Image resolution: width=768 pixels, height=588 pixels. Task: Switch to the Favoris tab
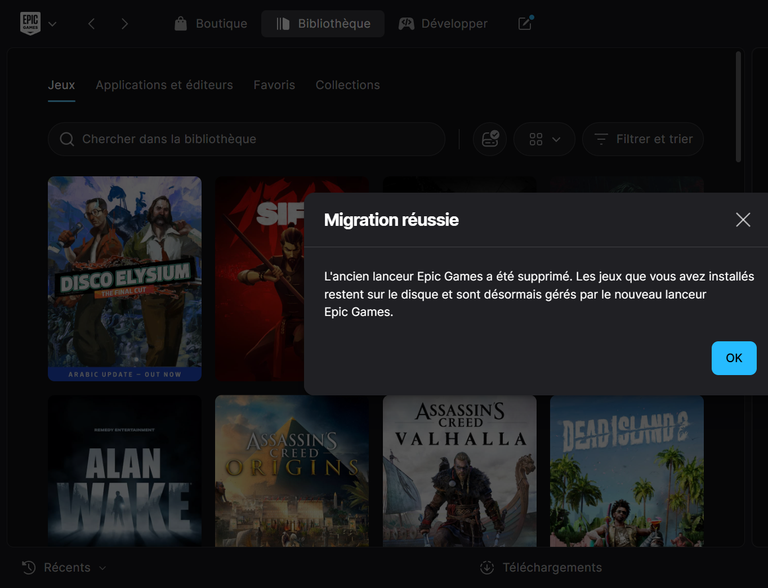[274, 85]
